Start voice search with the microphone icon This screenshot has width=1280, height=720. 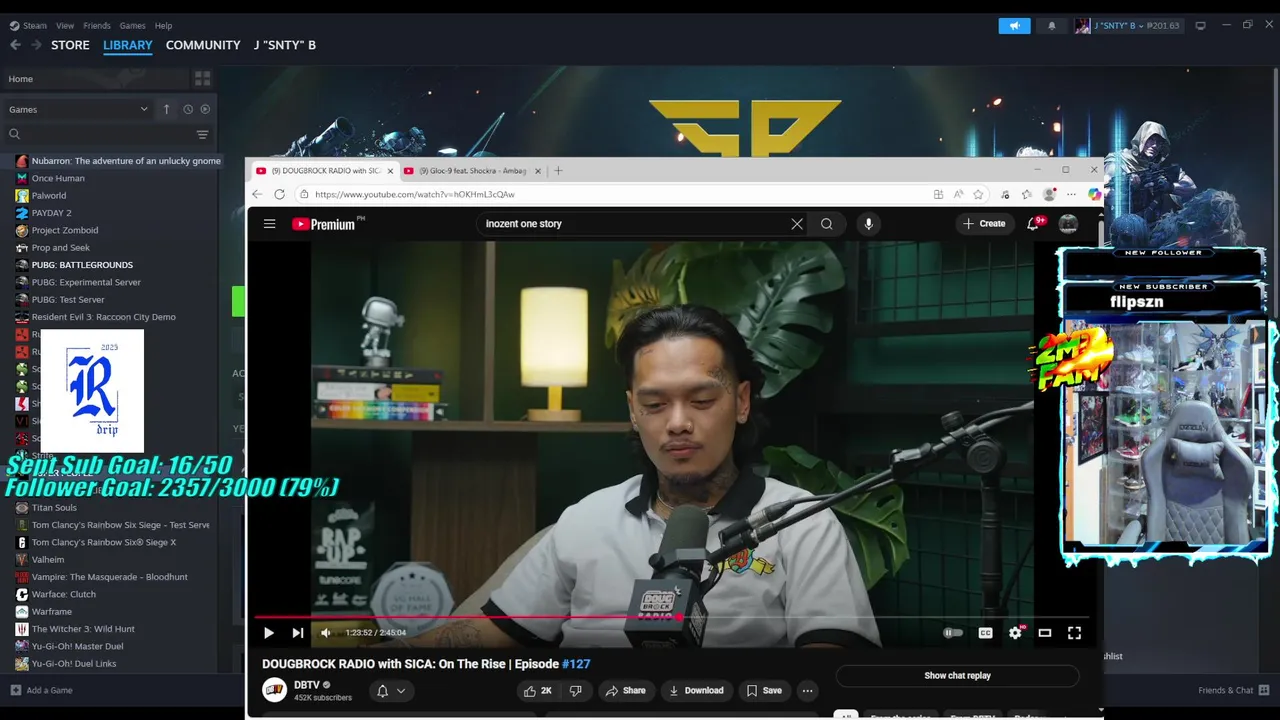[x=868, y=224]
